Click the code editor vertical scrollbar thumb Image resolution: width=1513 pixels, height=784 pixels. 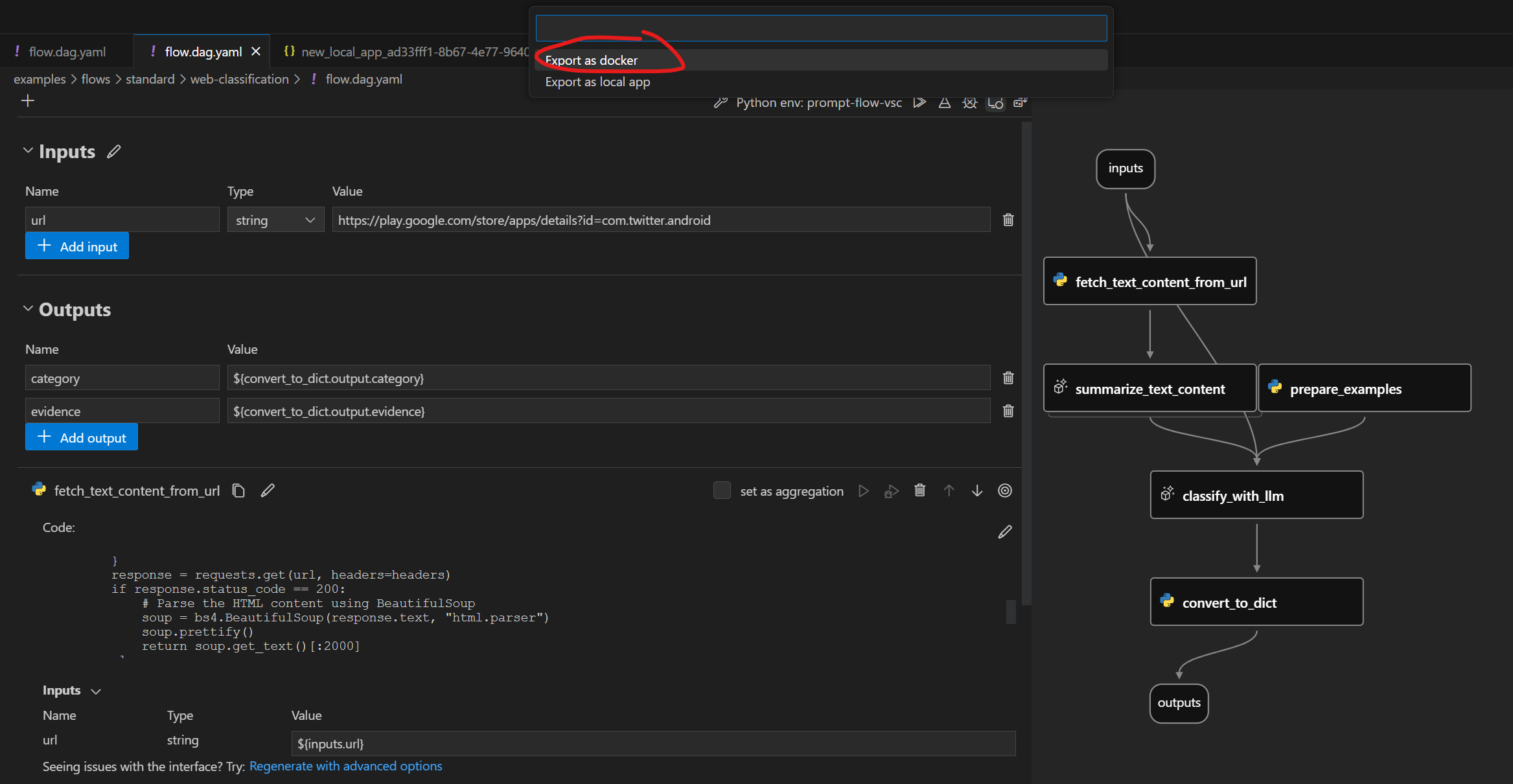[x=1010, y=612]
